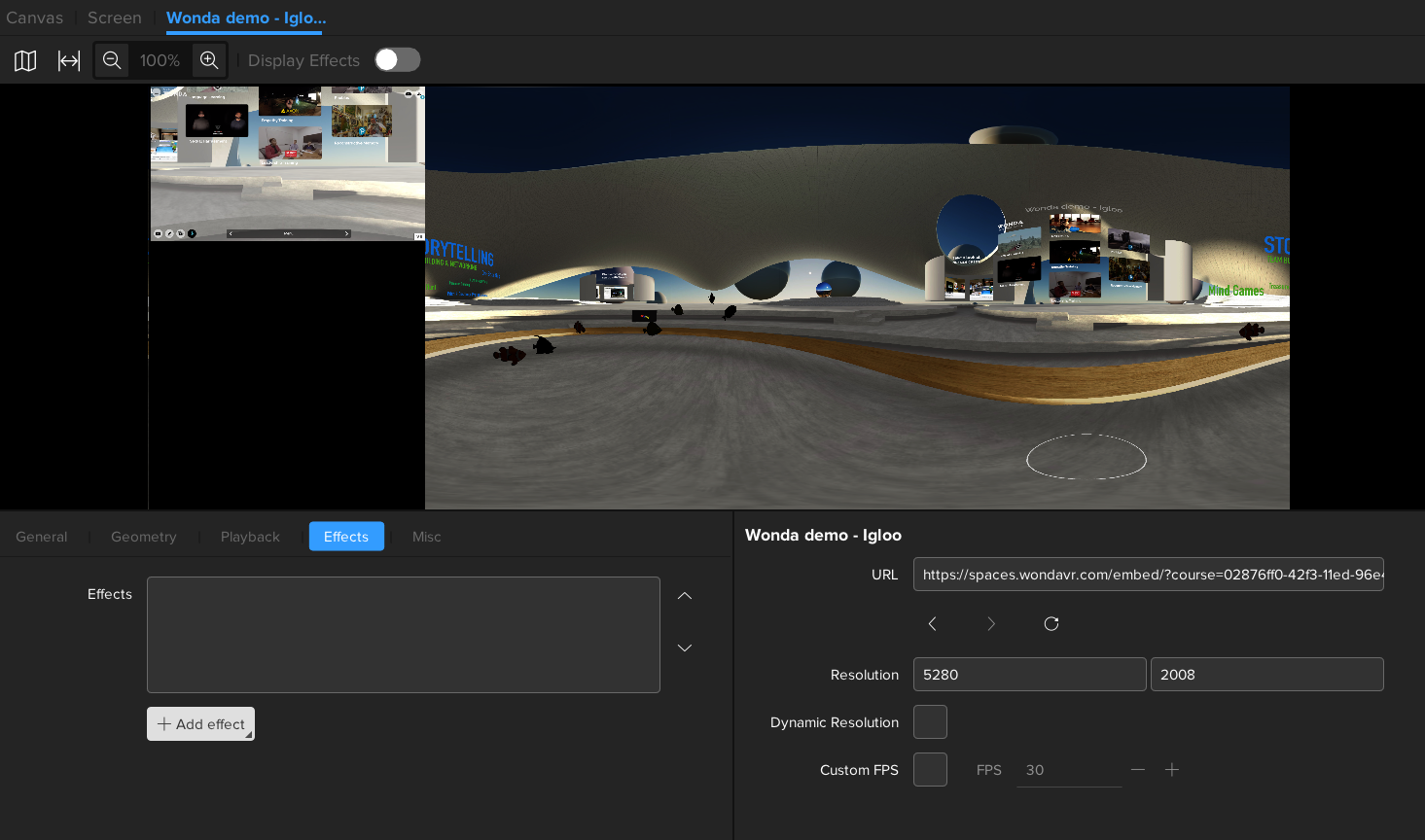Open the Add effect dropdown button
Viewport: 1425px width, 840px height.
(x=200, y=724)
